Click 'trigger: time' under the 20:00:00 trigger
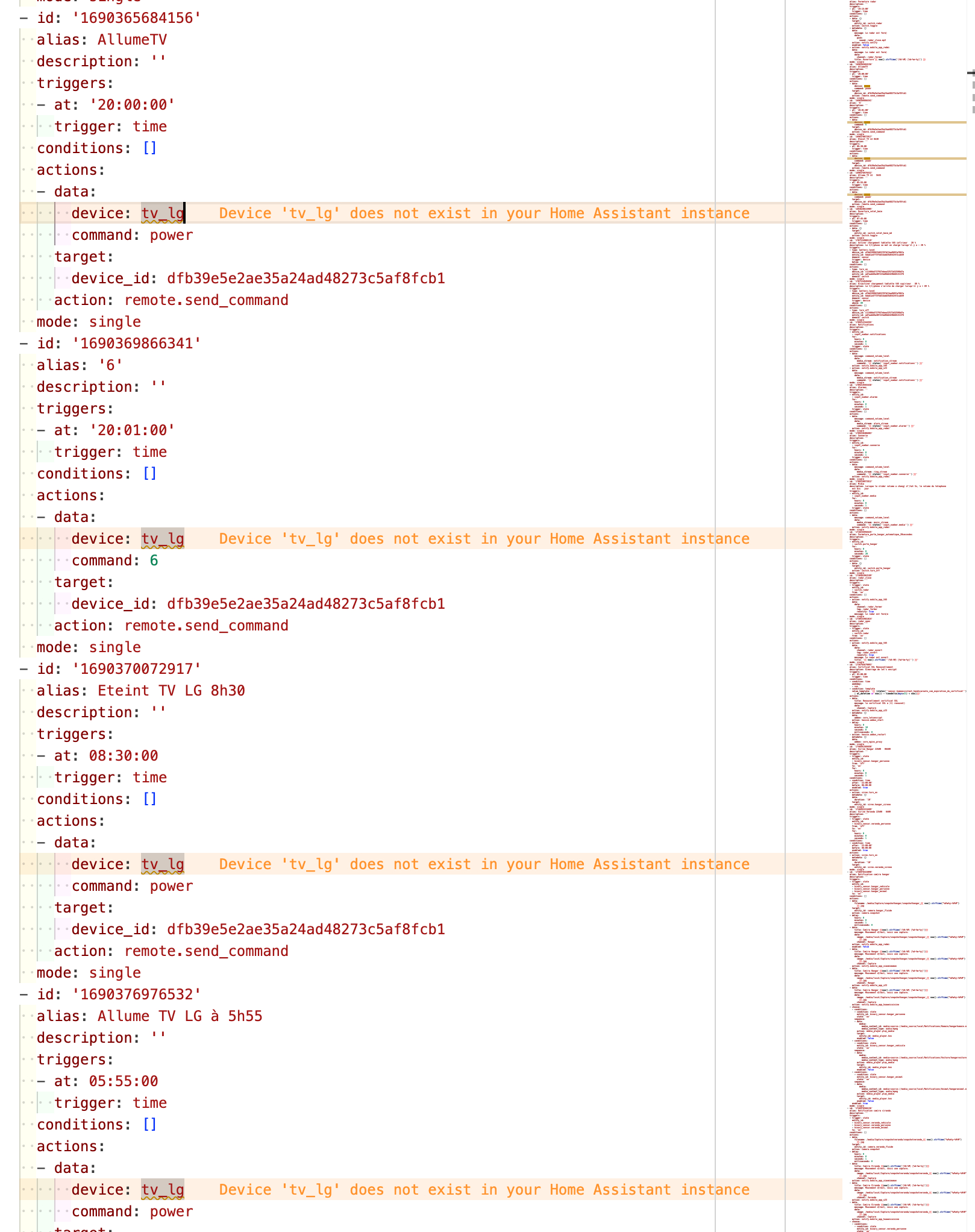The width and height of the screenshot is (975, 1232). 110,127
